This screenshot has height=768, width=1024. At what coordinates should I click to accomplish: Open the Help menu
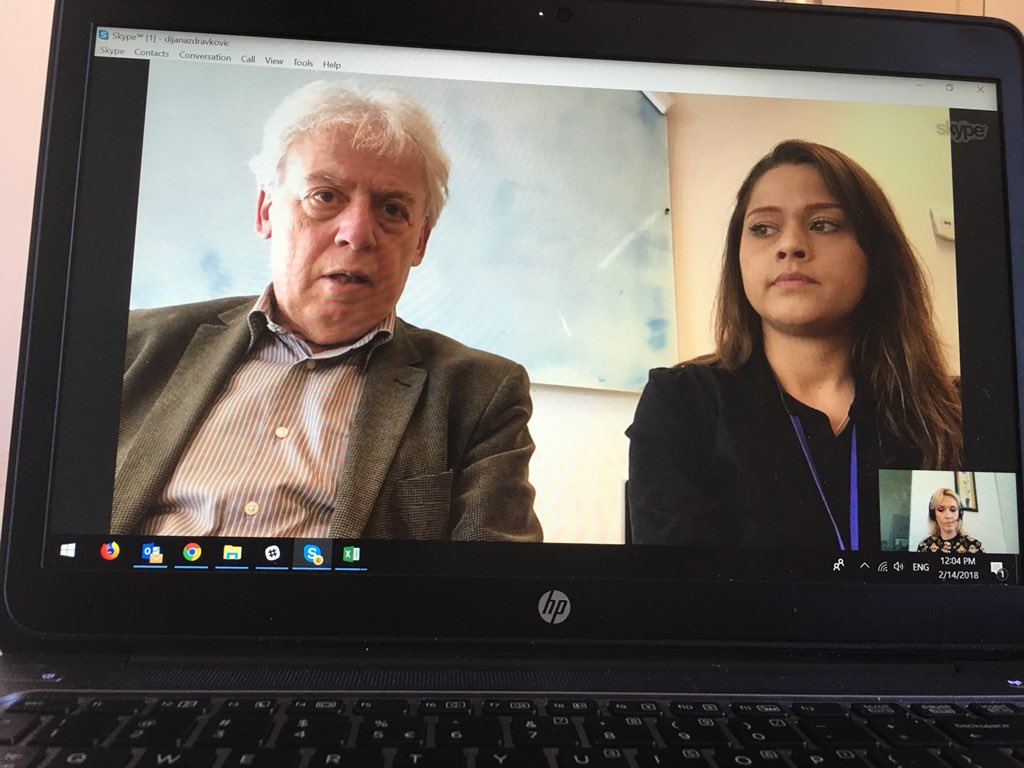click(332, 65)
